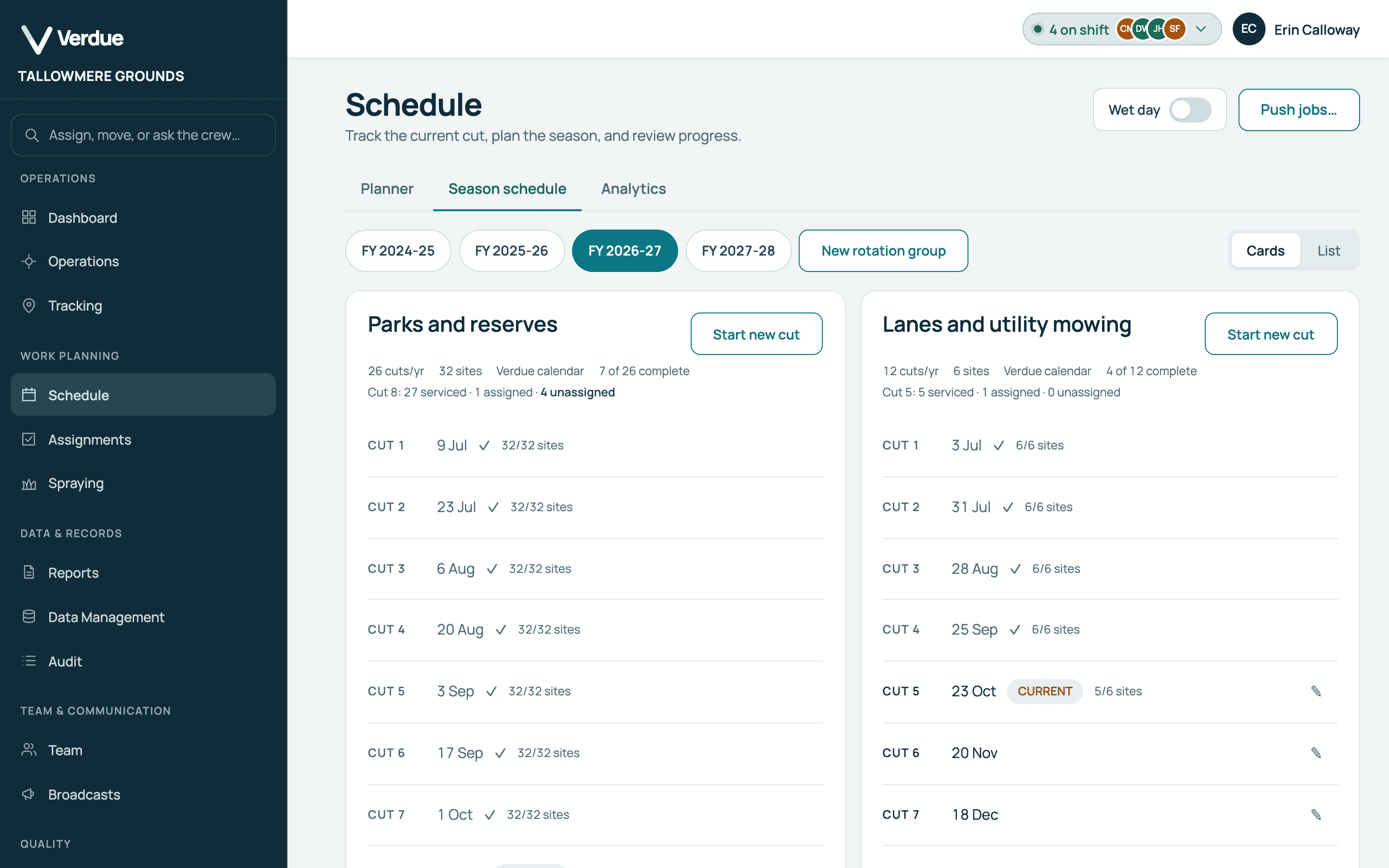The height and width of the screenshot is (868, 1389).
Task: Edit Cut 6 20 Nov pencil icon
Action: pyautogui.click(x=1316, y=753)
